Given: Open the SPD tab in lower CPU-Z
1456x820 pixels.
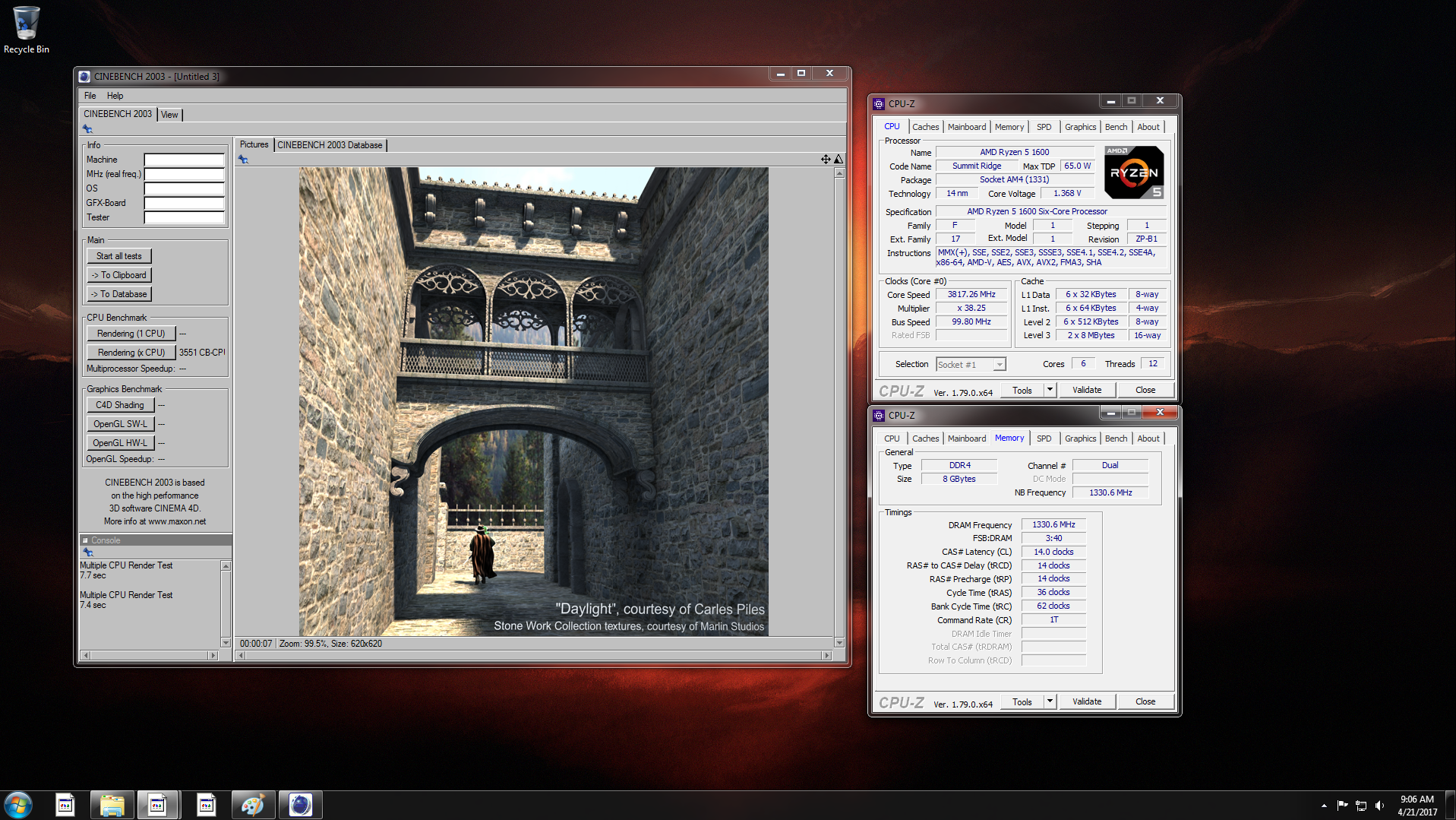Looking at the screenshot, I should (x=1044, y=438).
